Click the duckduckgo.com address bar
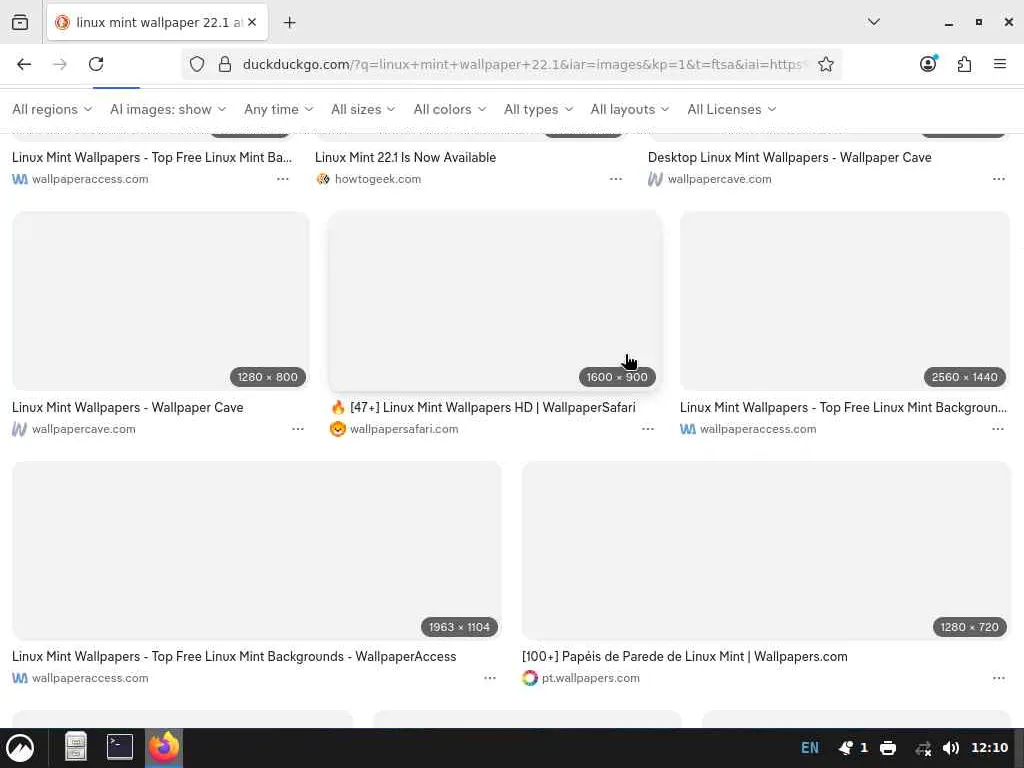 pos(522,64)
